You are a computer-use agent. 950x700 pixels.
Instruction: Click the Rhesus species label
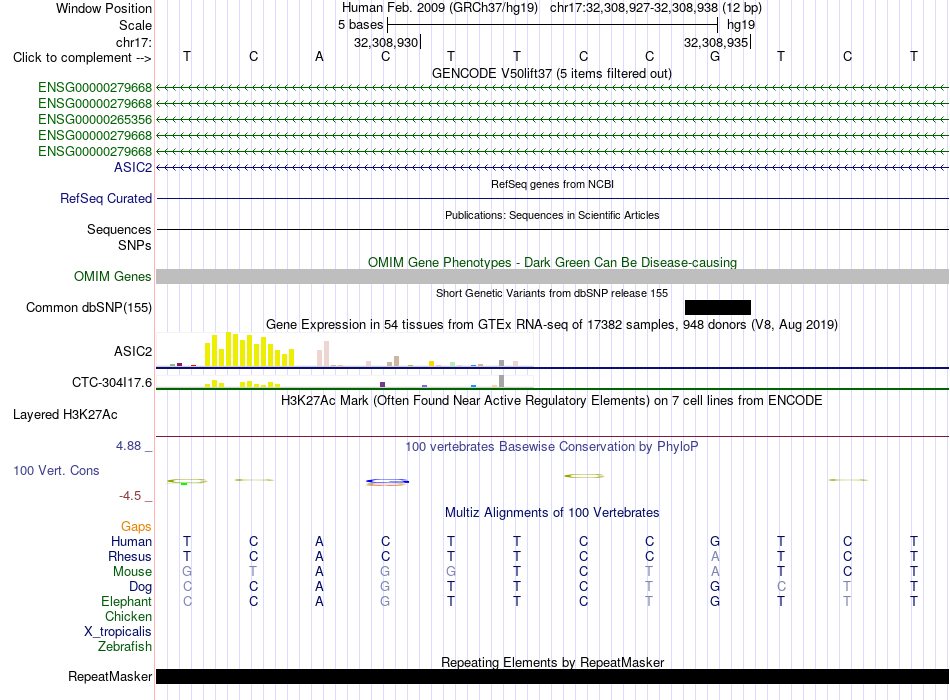click(x=130, y=556)
